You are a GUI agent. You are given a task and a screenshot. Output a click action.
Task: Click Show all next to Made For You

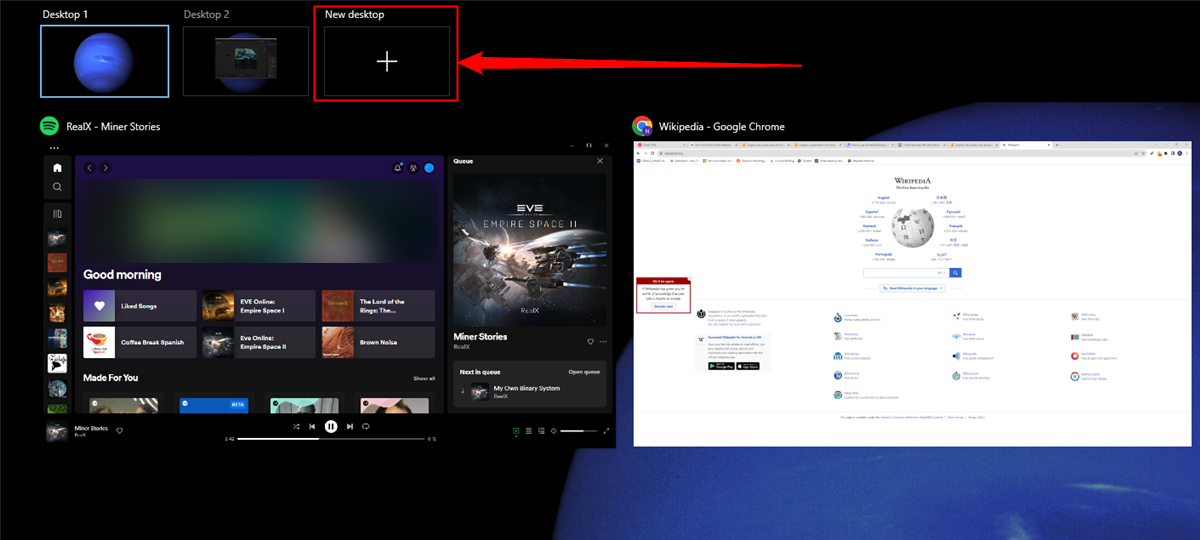[424, 379]
